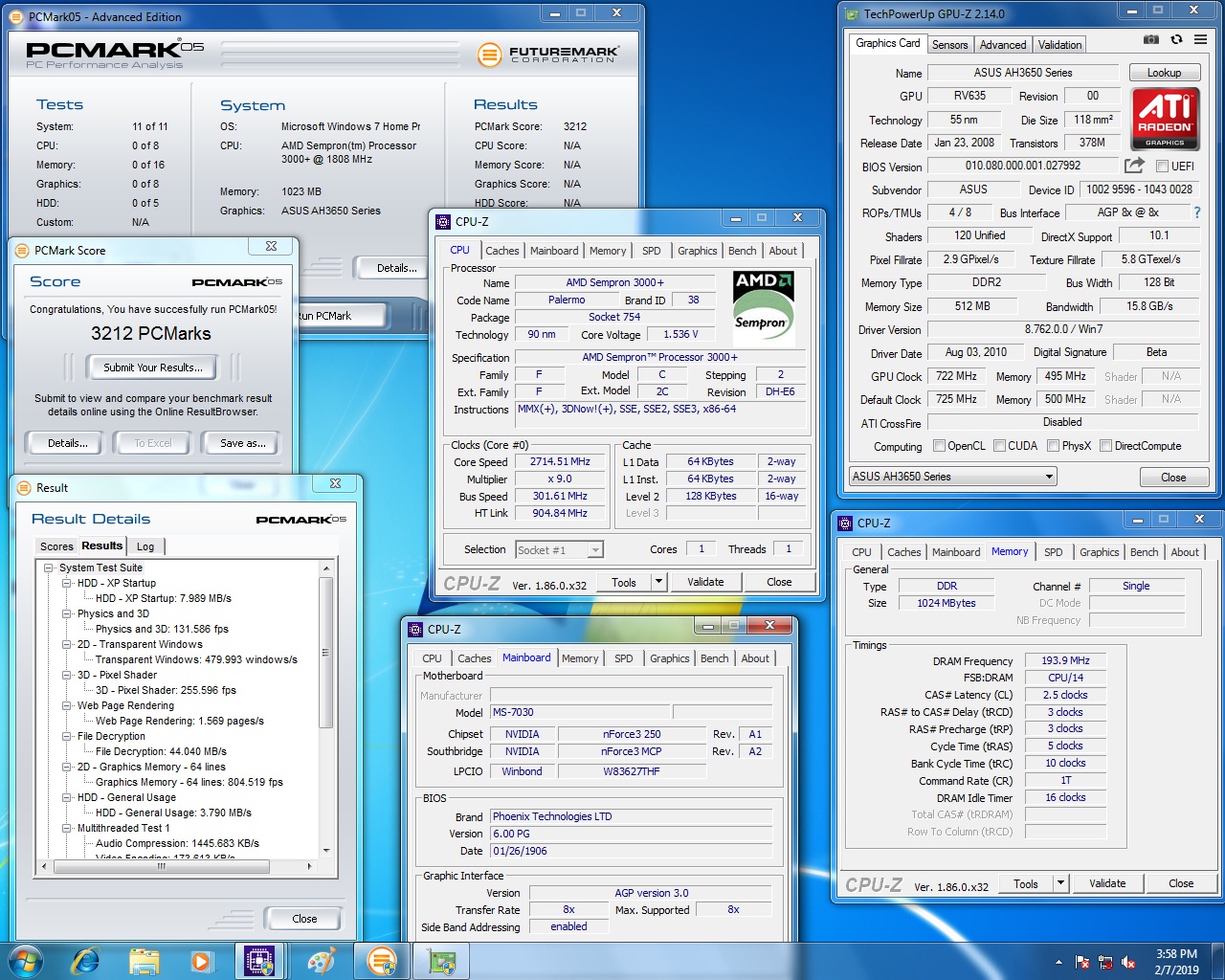The width and height of the screenshot is (1225, 980).
Task: Toggle the CUDA checkbox
Action: coord(999,446)
